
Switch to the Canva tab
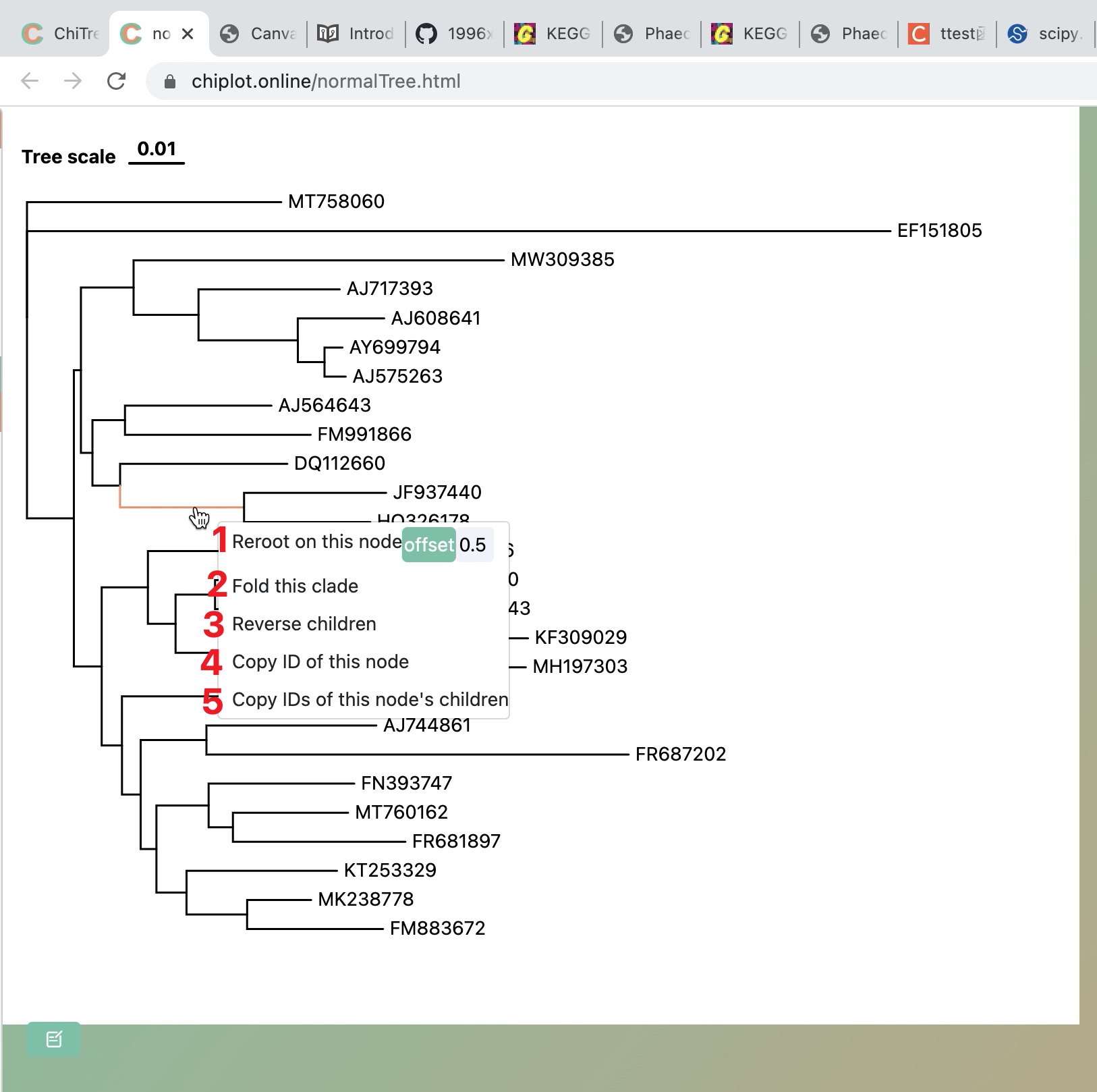tap(259, 34)
